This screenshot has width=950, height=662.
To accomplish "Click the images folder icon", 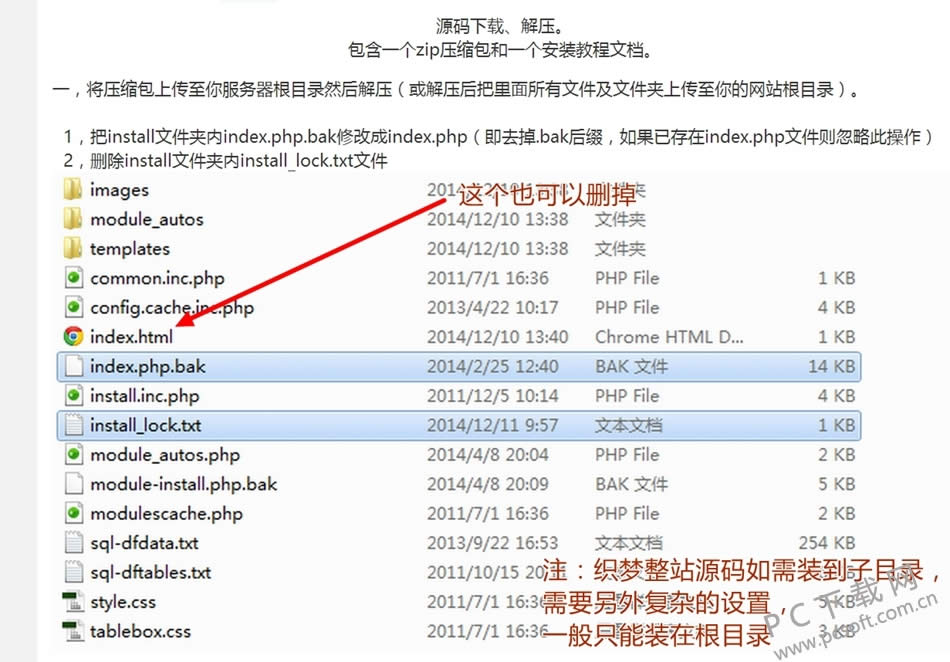I will pyautogui.click(x=72, y=190).
